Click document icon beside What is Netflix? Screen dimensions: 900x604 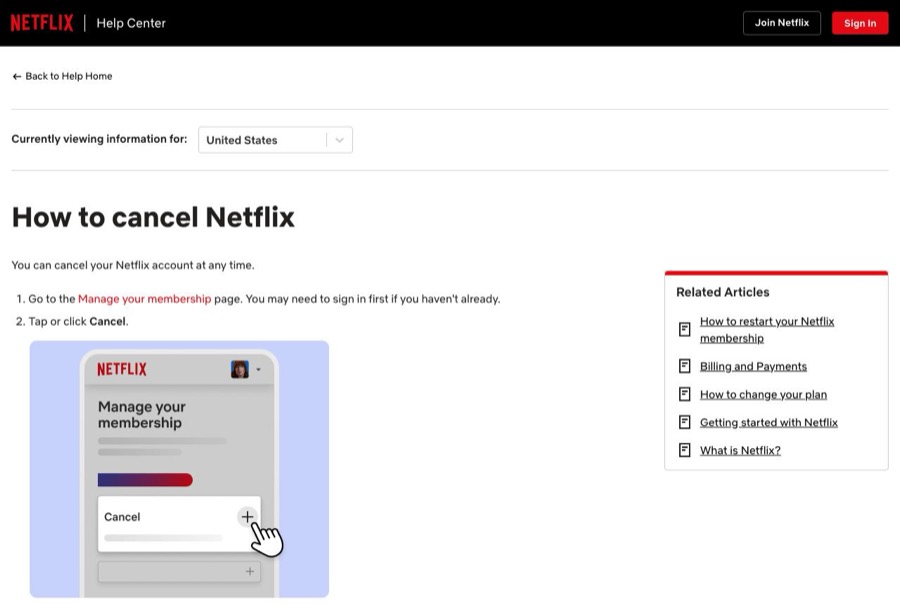tap(685, 450)
